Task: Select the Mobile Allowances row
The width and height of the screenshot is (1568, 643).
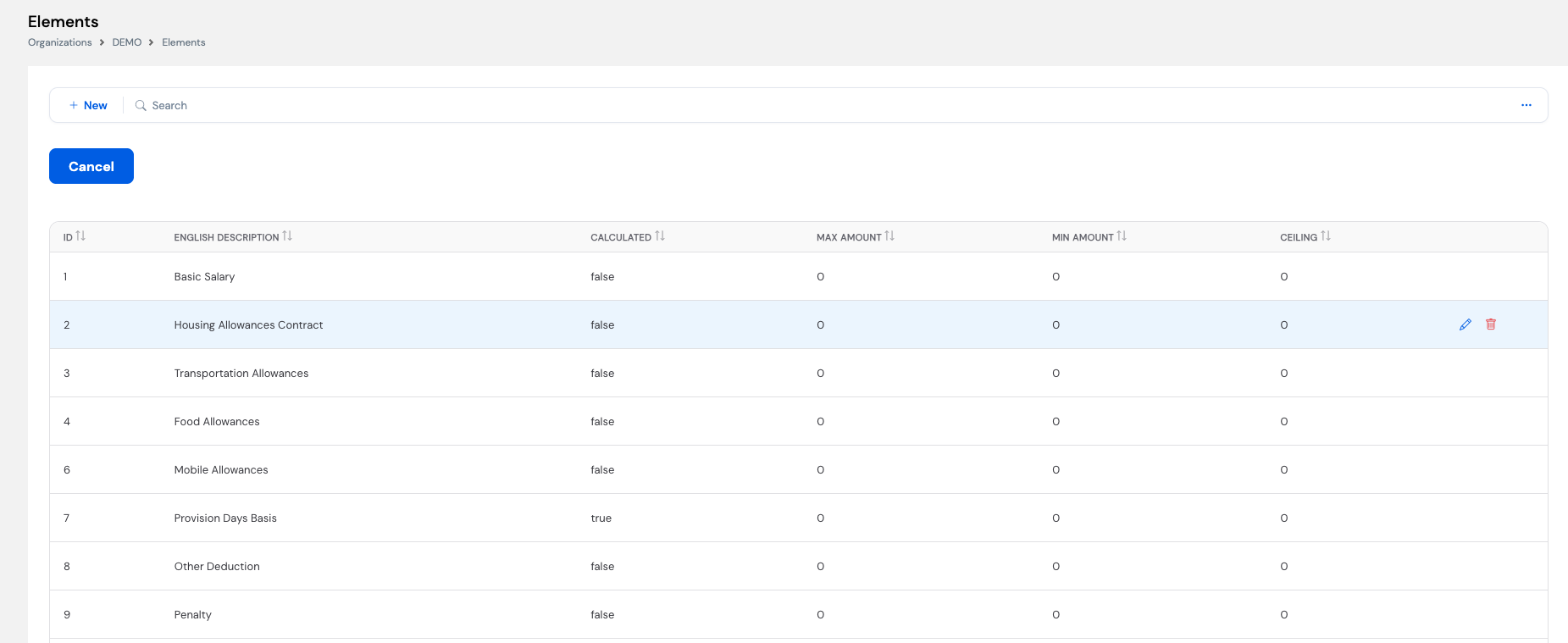Action: (799, 469)
